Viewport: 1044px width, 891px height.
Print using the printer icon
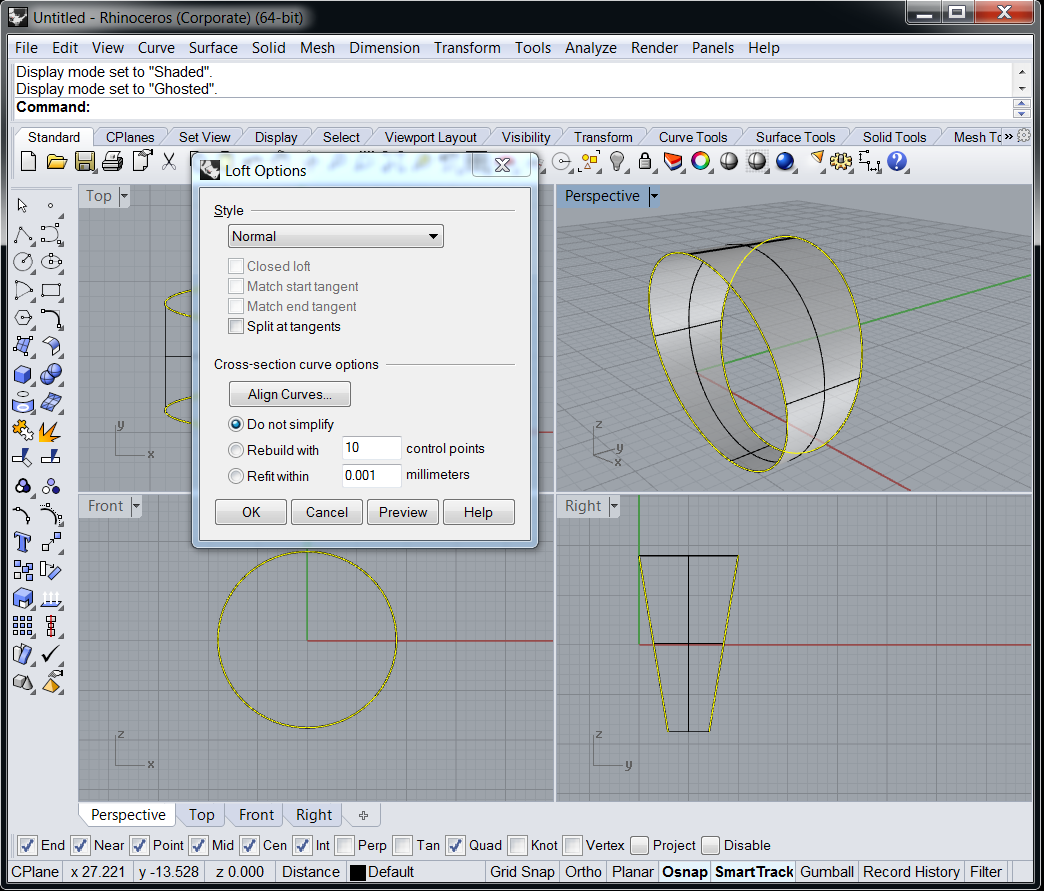[x=113, y=161]
